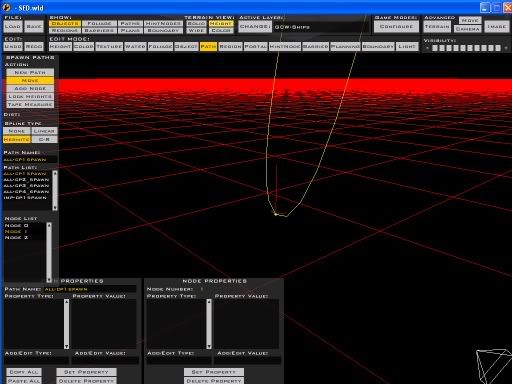Viewport: 512px width, 384px height.
Task: Click the Save file button
Action: [x=34, y=26]
